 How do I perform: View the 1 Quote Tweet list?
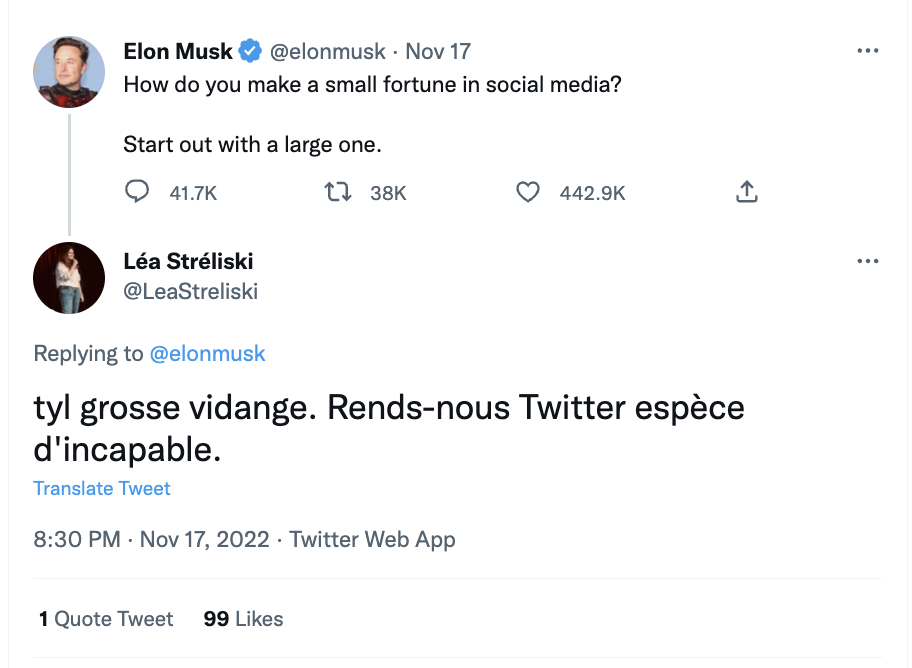[x=106, y=619]
